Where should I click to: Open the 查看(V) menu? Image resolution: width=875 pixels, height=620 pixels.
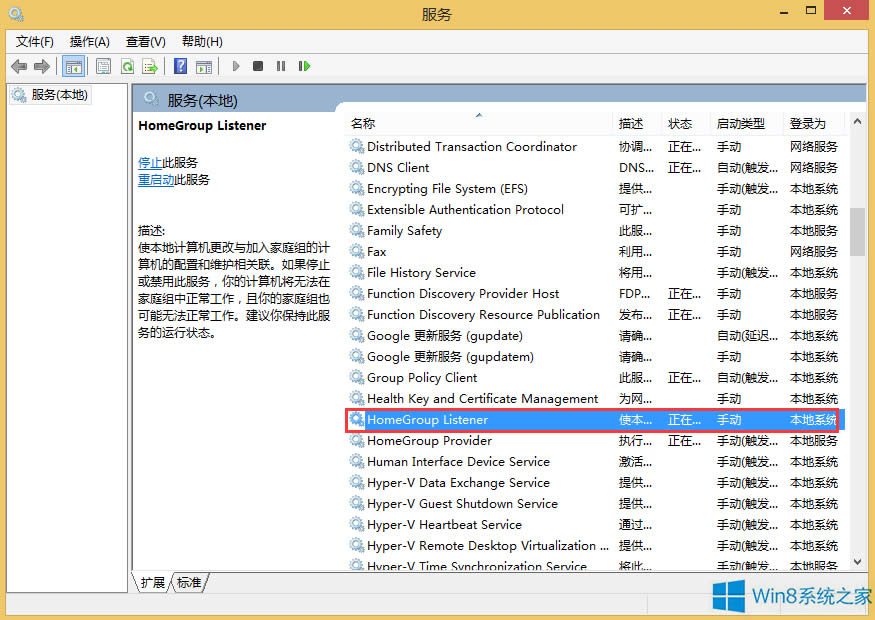pos(144,41)
